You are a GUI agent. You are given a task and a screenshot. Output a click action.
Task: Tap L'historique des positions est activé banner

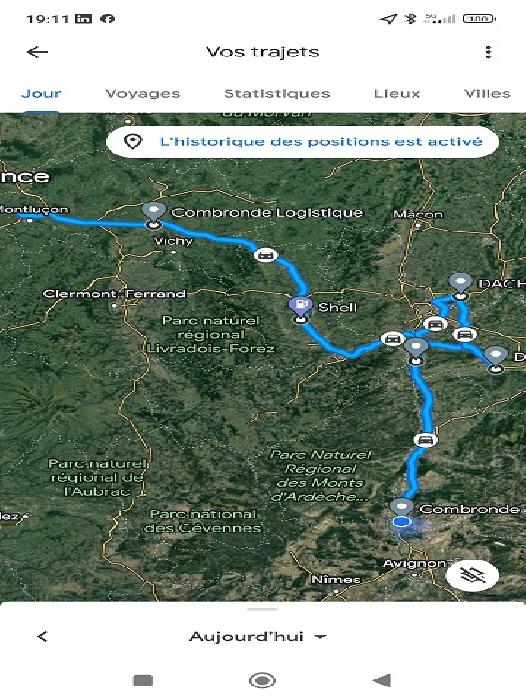click(x=302, y=142)
